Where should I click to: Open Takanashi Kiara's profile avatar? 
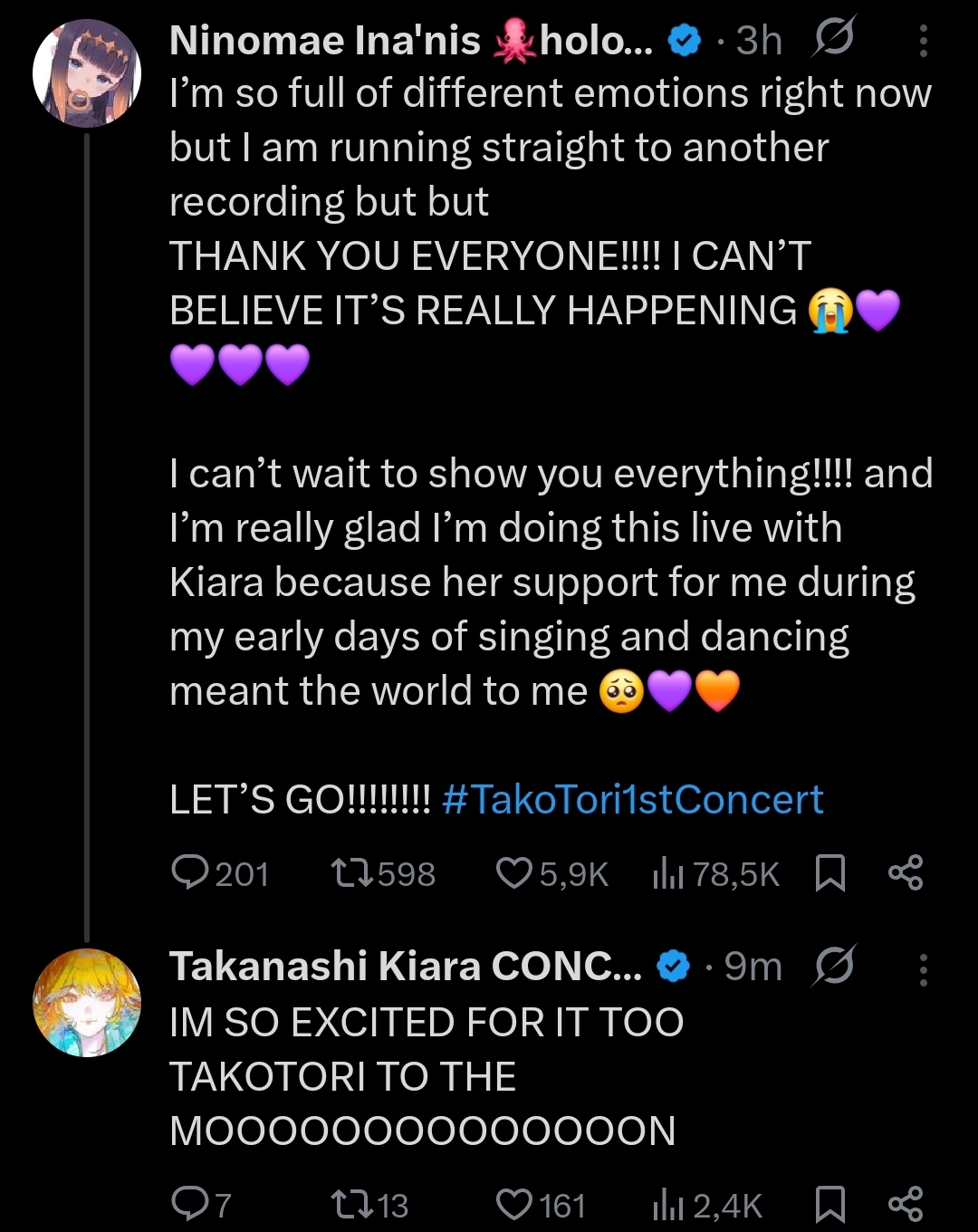click(87, 1002)
